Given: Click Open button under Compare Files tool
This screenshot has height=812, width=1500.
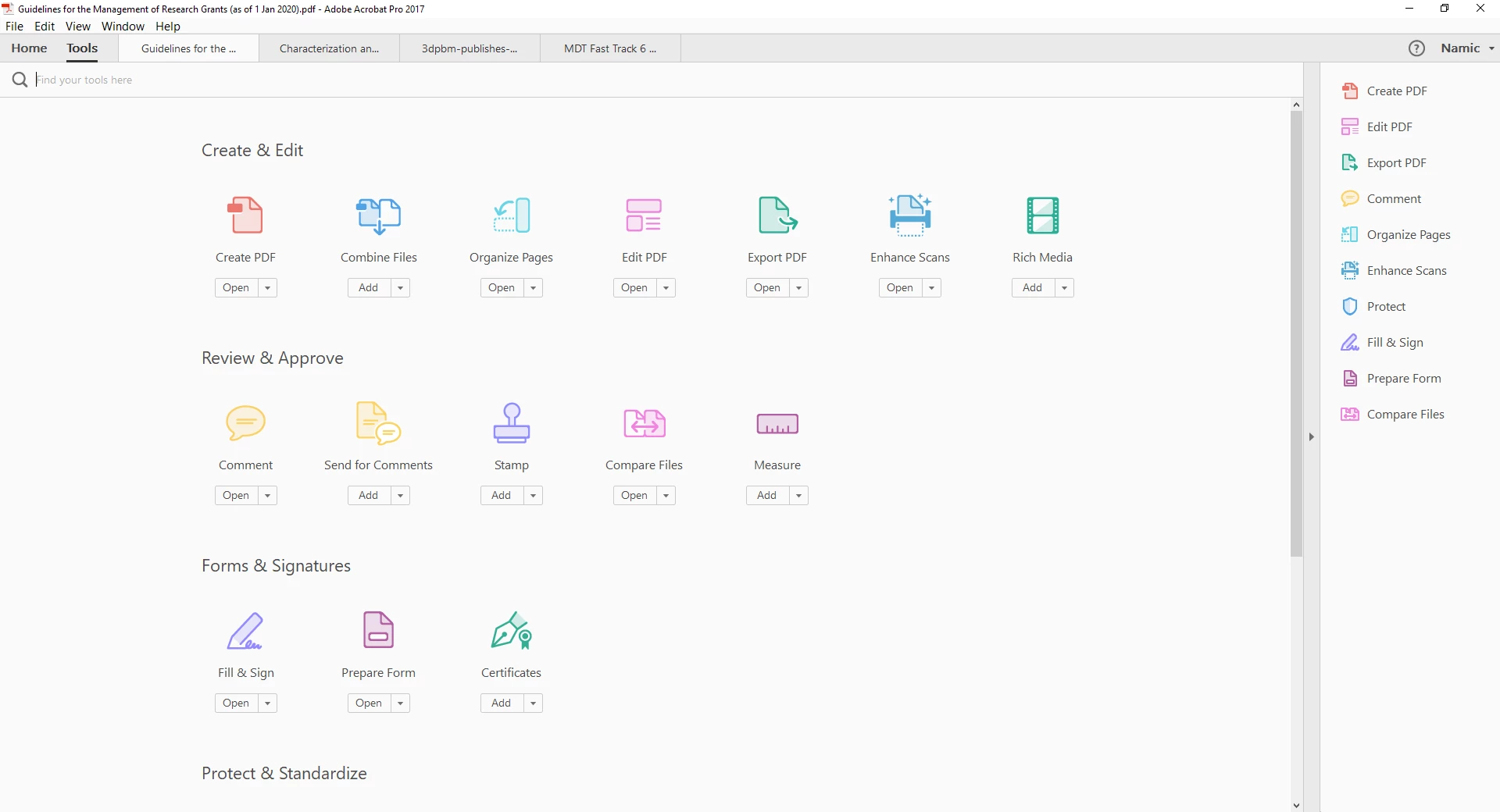Looking at the screenshot, I should (x=634, y=495).
